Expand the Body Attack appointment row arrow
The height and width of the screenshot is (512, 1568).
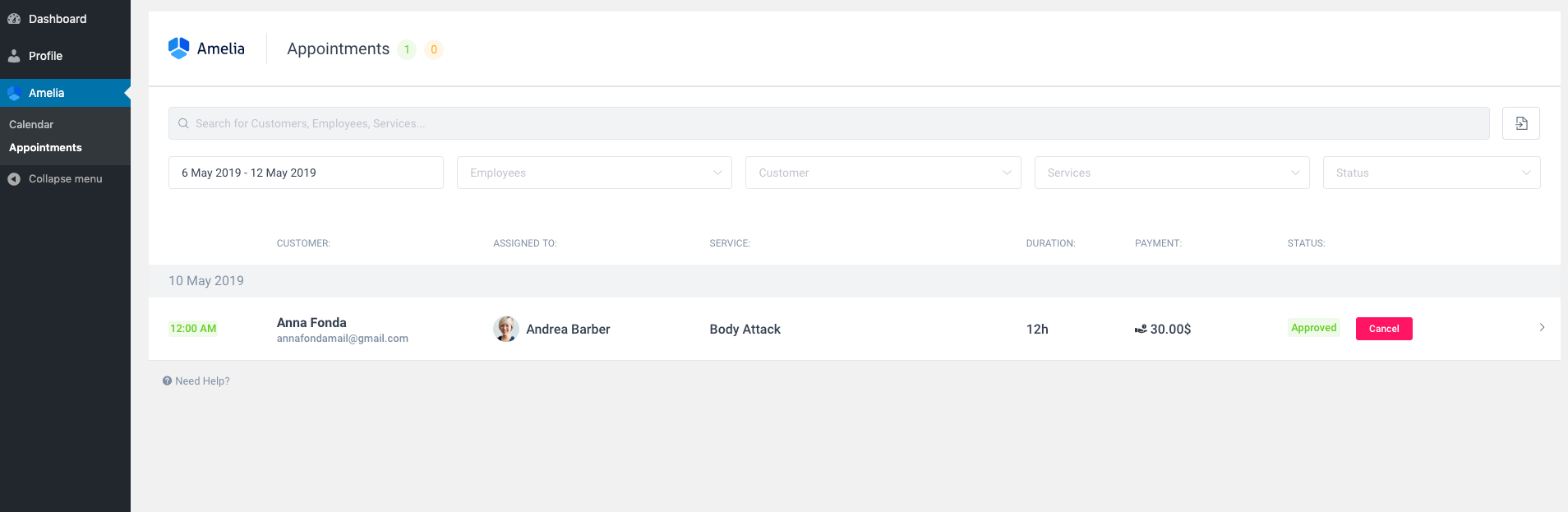[x=1542, y=327]
